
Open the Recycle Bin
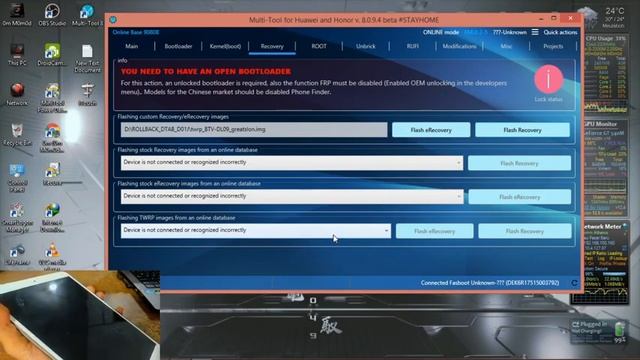(x=17, y=135)
